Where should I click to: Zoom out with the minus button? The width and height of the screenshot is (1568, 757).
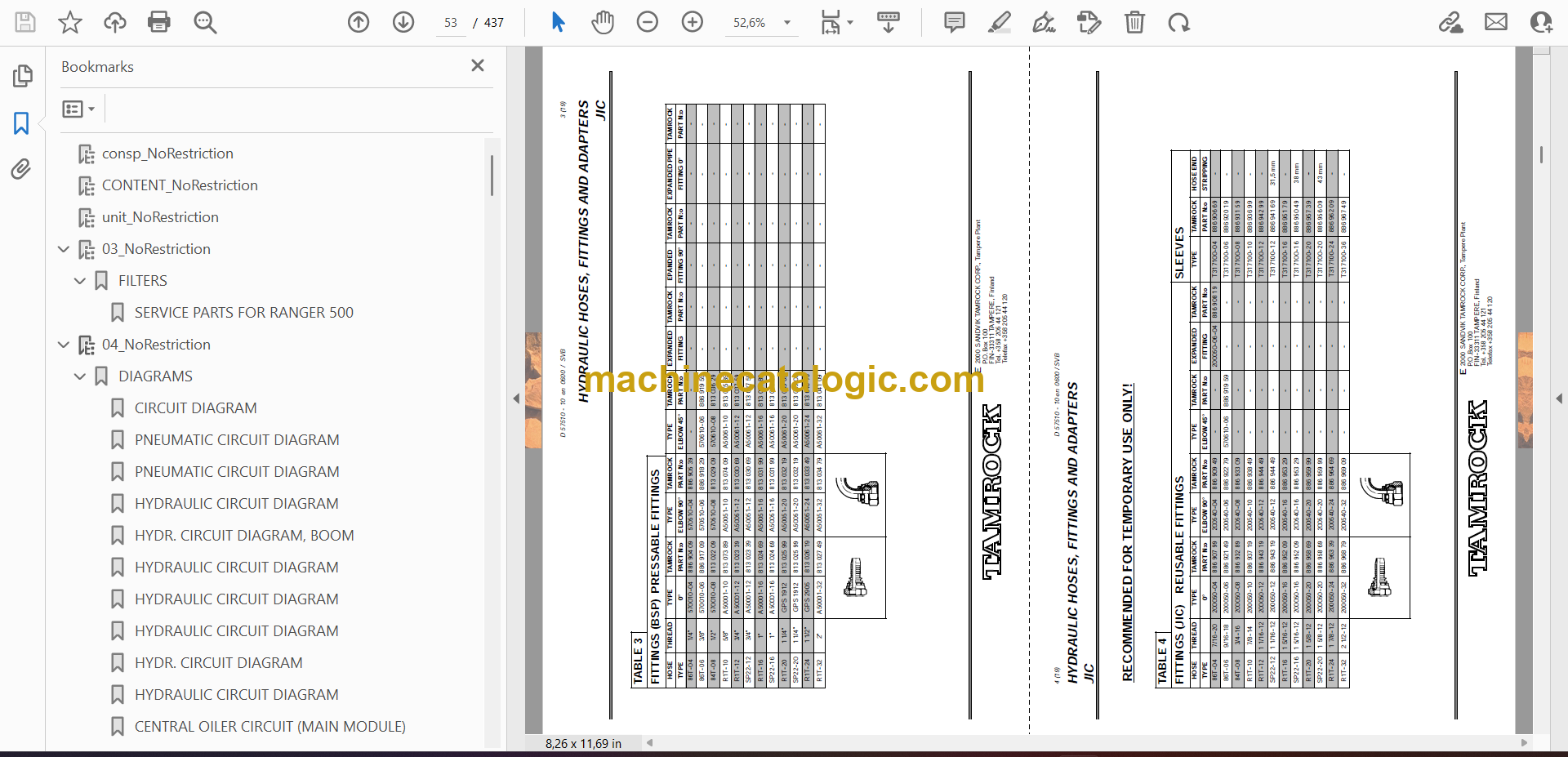click(x=648, y=22)
